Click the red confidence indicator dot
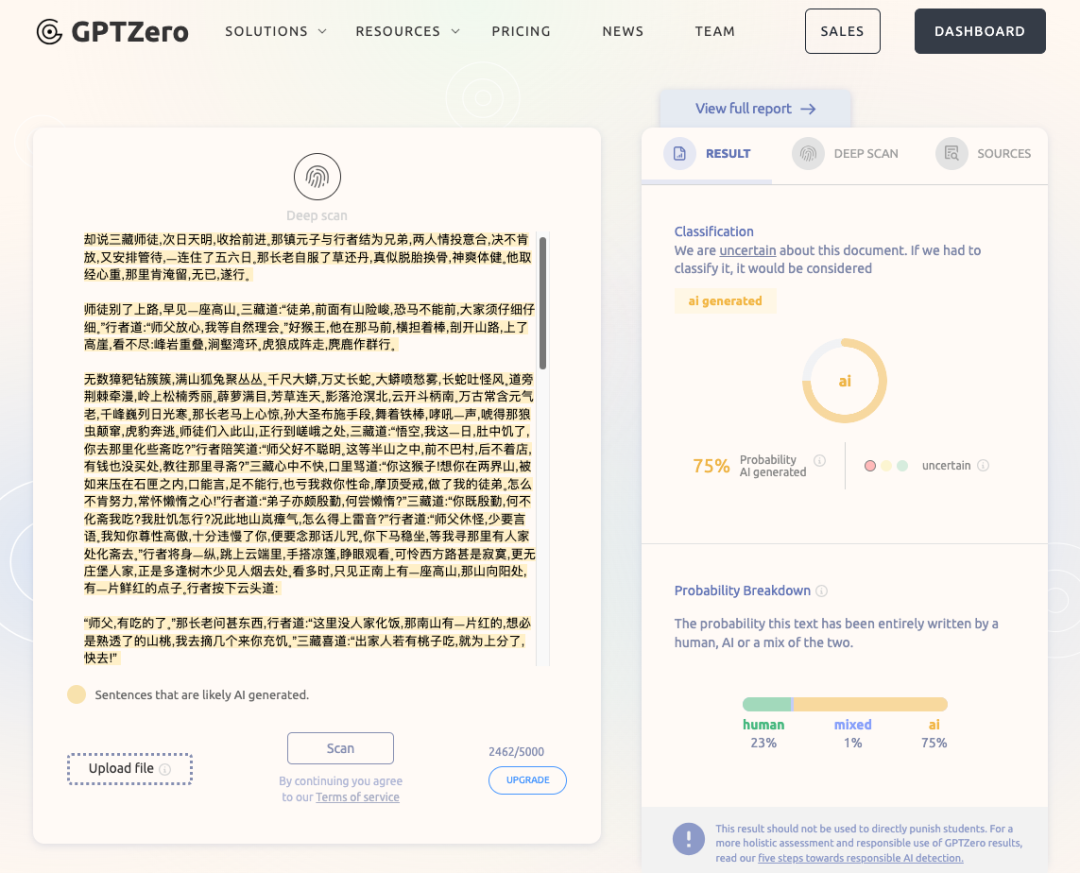This screenshot has height=873, width=1080. pyautogui.click(x=870, y=466)
